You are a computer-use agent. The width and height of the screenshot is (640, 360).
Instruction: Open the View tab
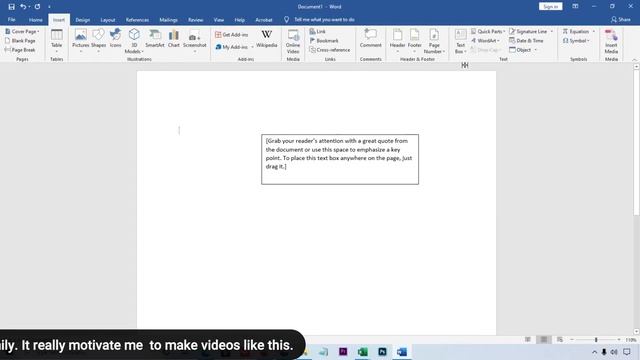pos(219,20)
